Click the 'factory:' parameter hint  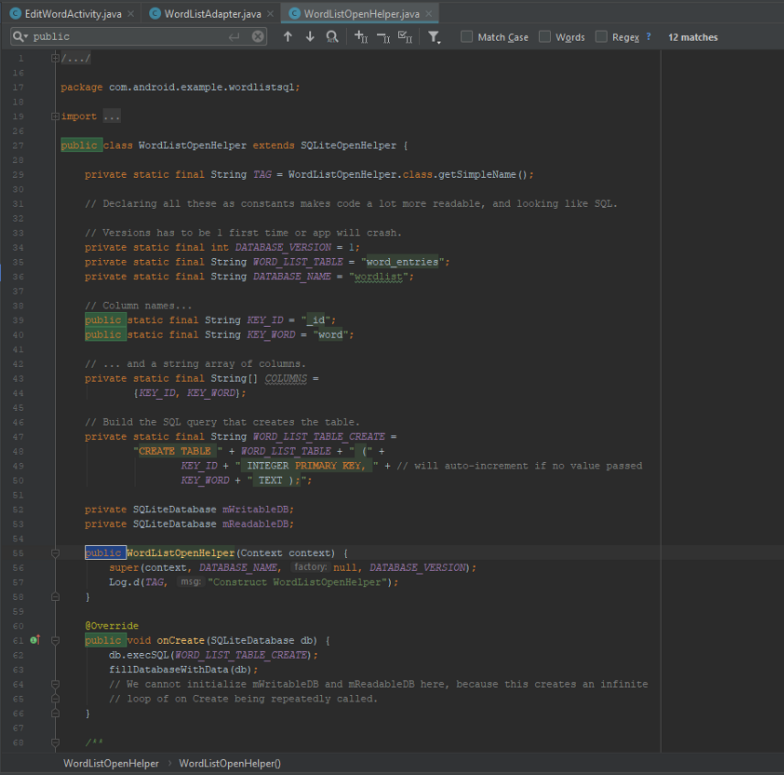310,567
